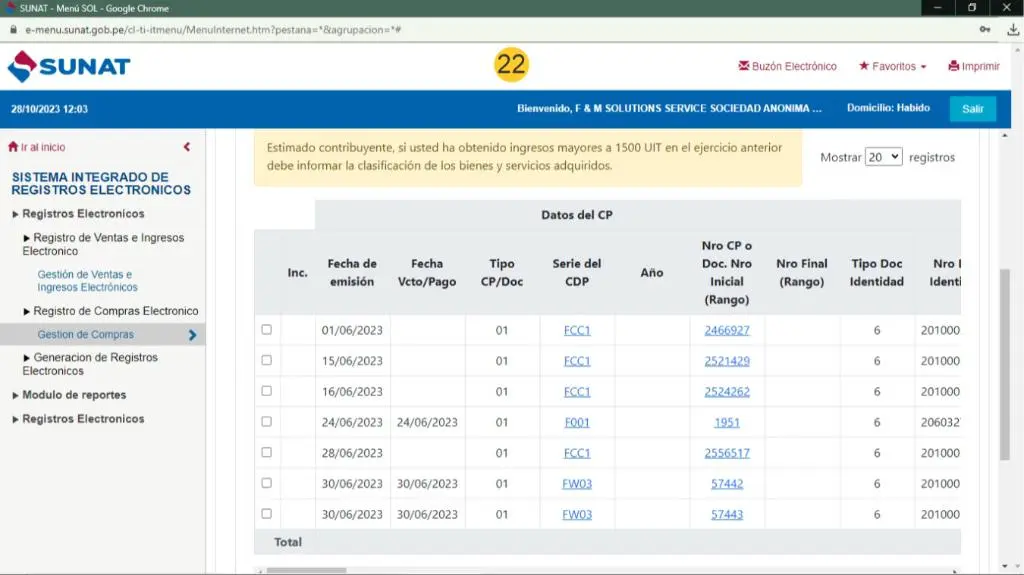Open Gestión de Ventas e Ingresos Electrónicos
The width and height of the screenshot is (1024, 575).
[x=88, y=281]
